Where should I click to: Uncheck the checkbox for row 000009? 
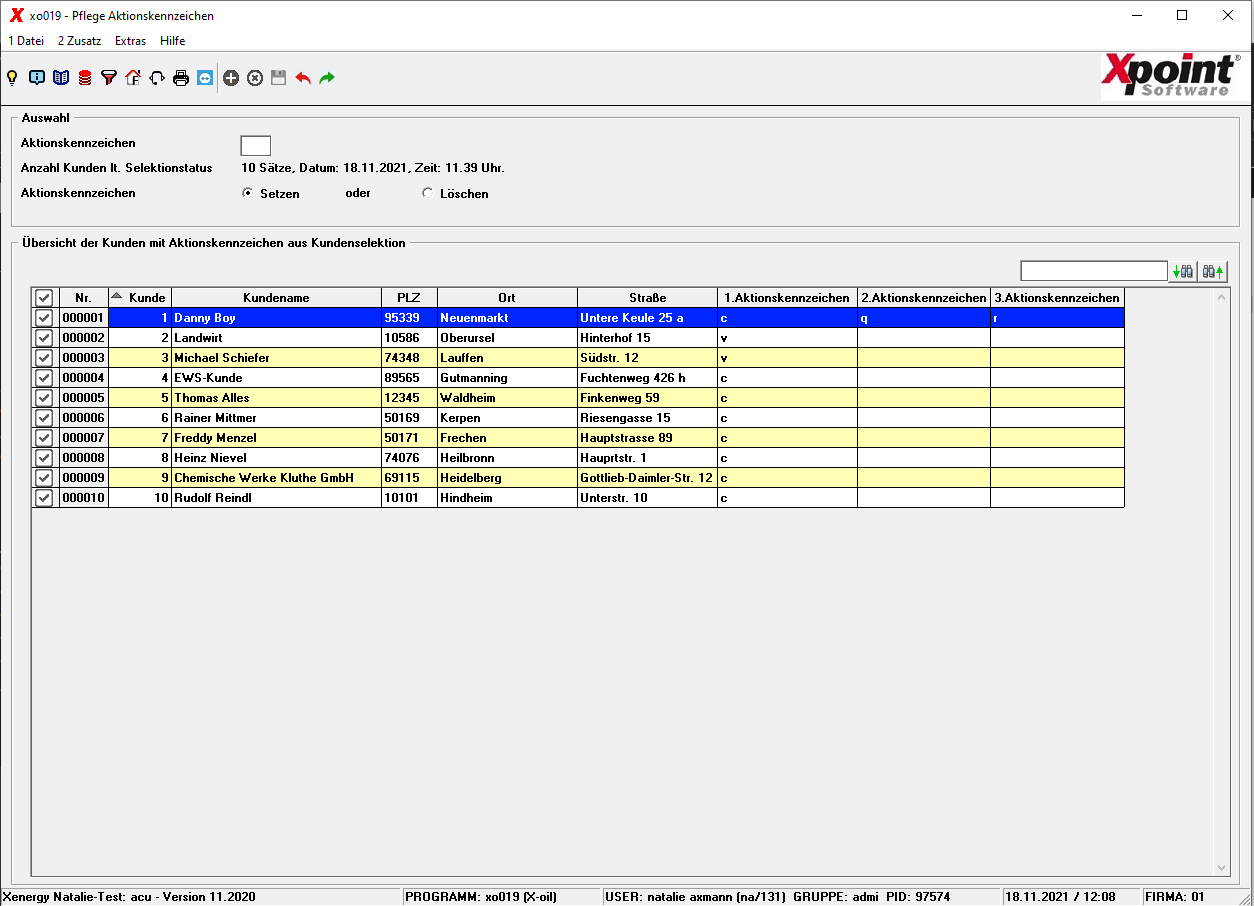(x=44, y=478)
